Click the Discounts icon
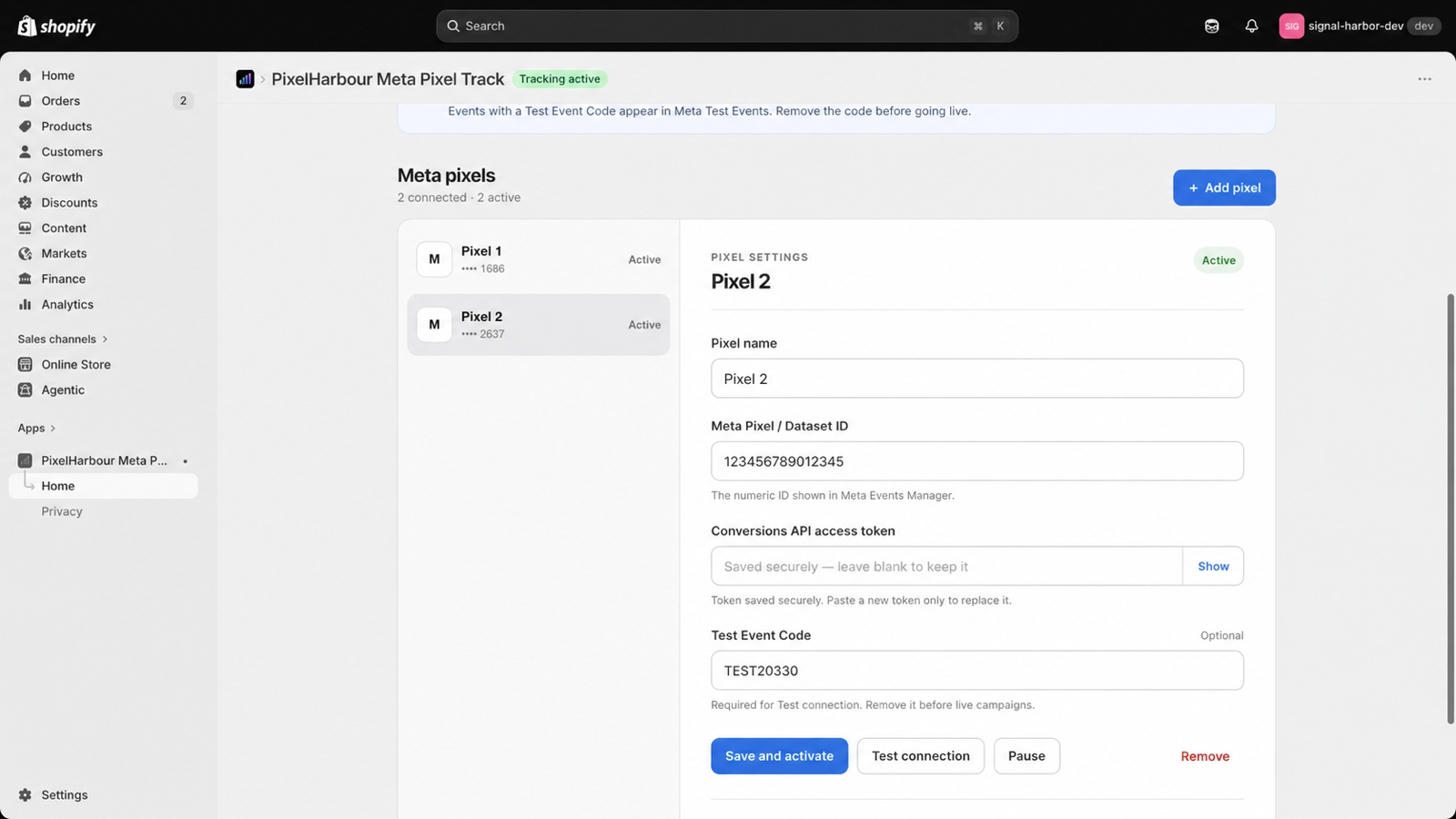The image size is (1456, 819). click(x=25, y=203)
